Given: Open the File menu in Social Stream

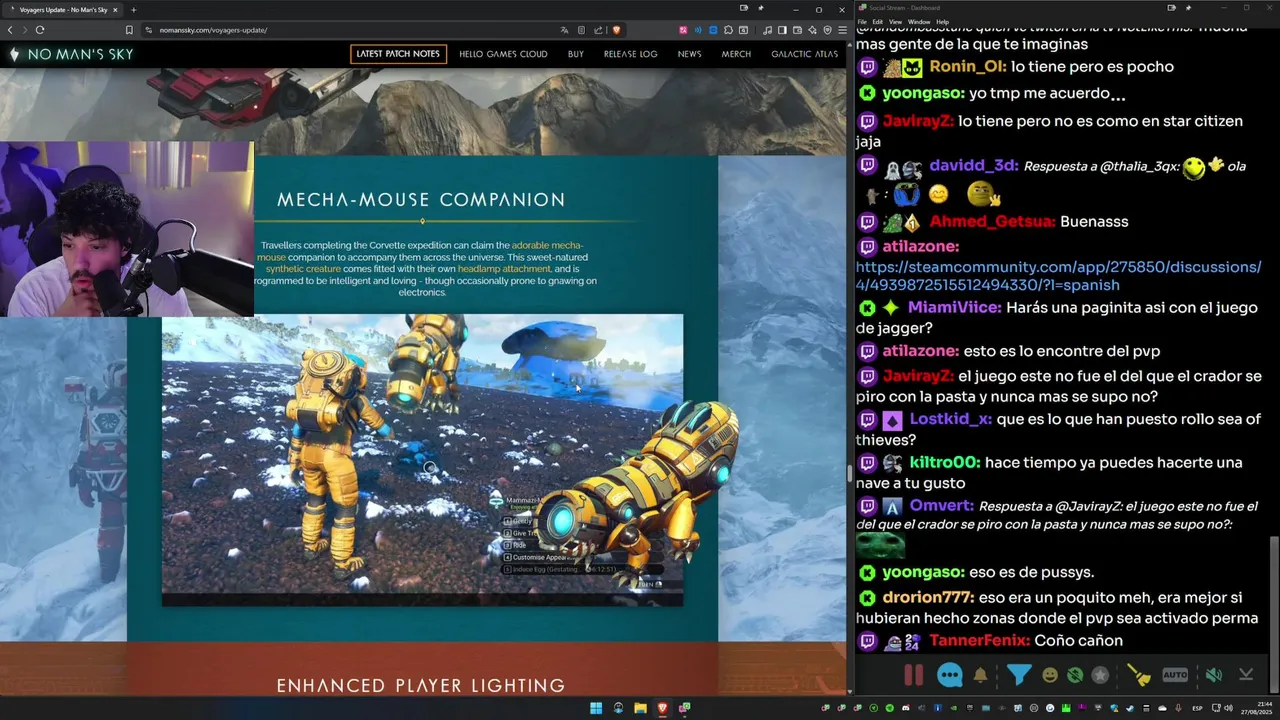Looking at the screenshot, I should click(x=862, y=21).
